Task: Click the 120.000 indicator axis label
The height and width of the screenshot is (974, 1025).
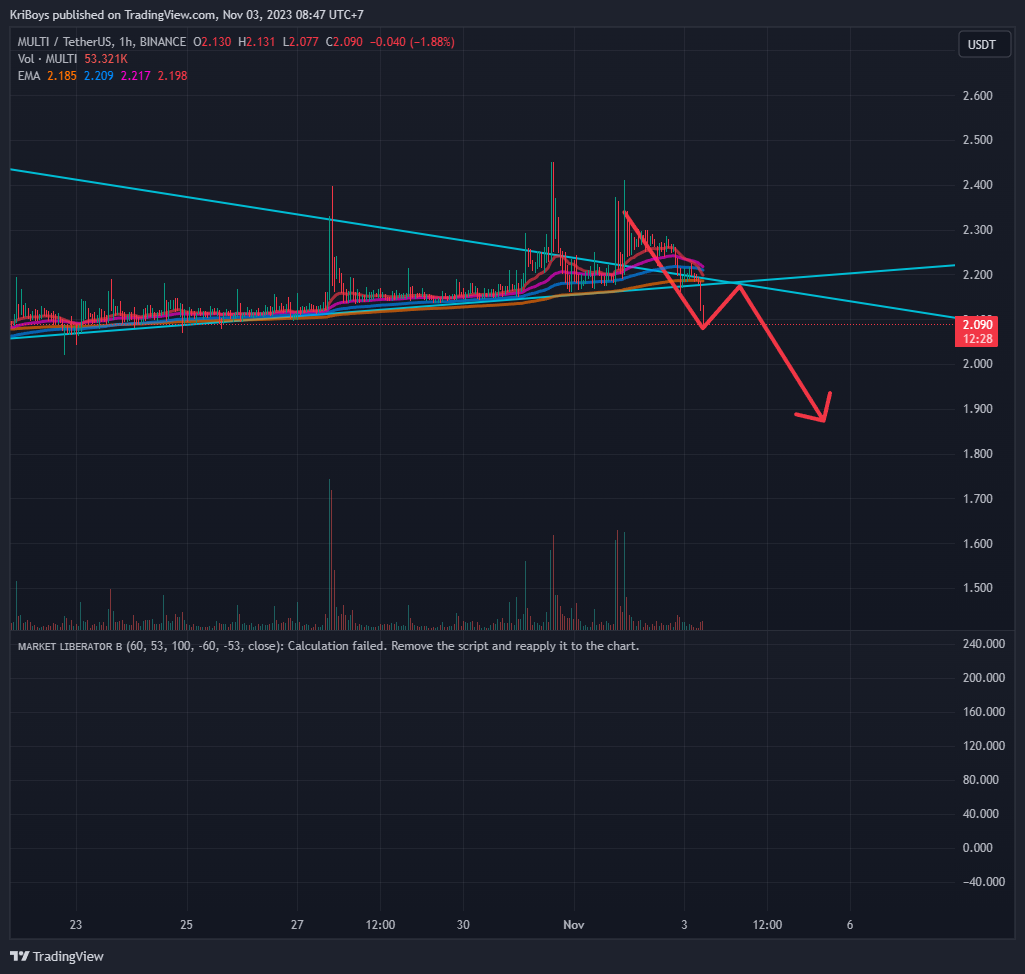Action: (x=984, y=746)
